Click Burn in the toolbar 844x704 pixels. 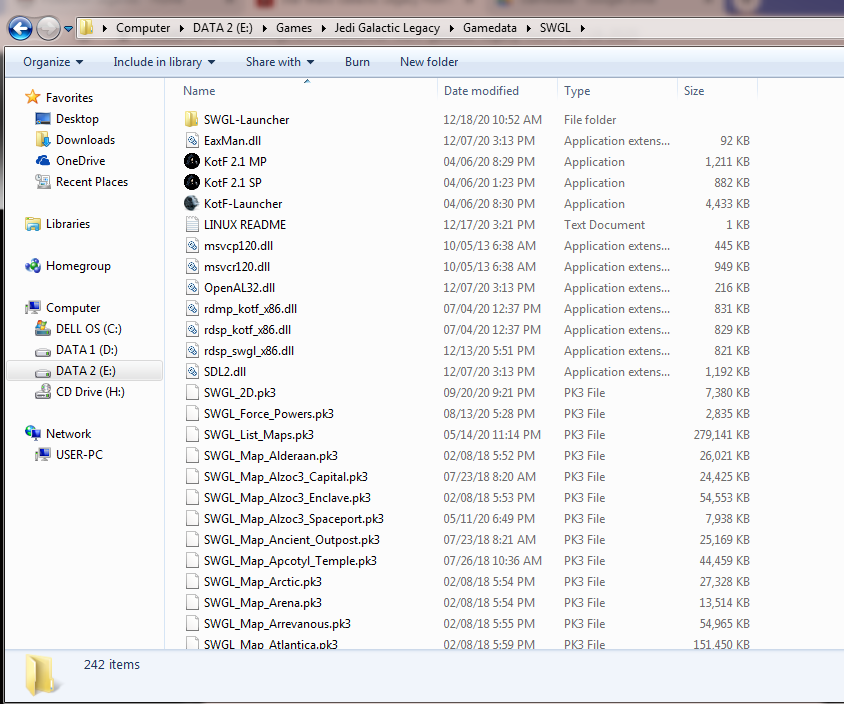point(357,62)
